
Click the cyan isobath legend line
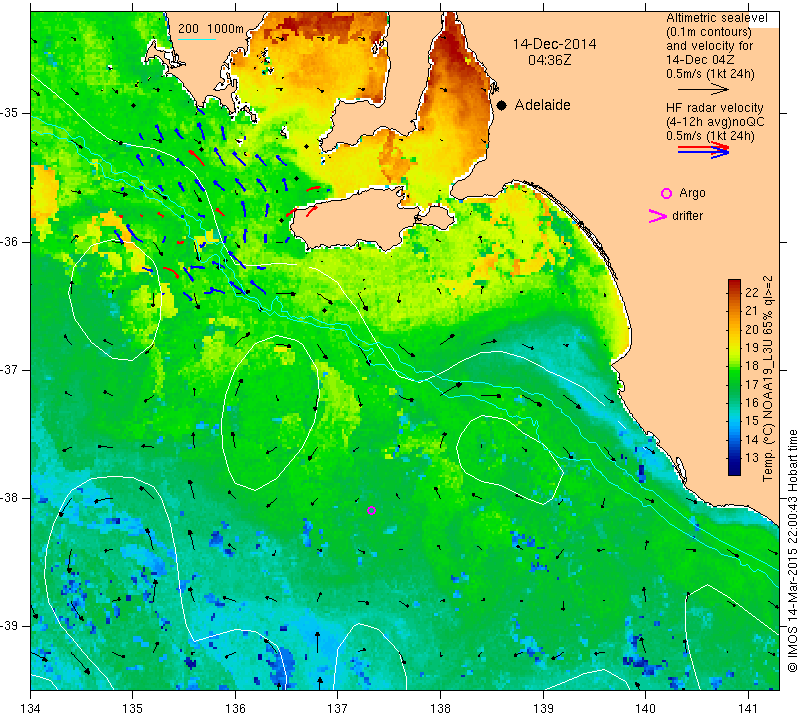[x=197, y=39]
